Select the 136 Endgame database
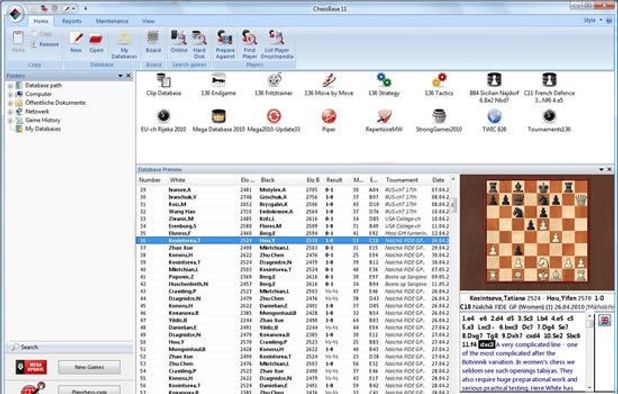This screenshot has height=394, width=618. pyautogui.click(x=218, y=85)
